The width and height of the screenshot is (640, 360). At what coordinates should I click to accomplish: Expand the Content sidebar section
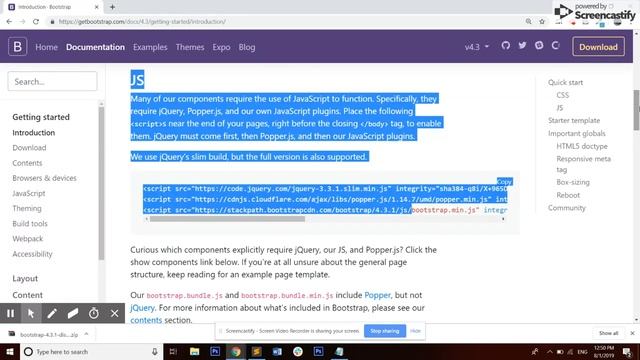pyautogui.click(x=27, y=295)
